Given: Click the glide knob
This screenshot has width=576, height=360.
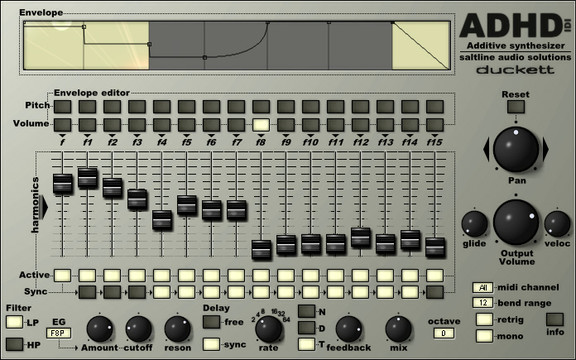Looking at the screenshot, I should [474, 224].
